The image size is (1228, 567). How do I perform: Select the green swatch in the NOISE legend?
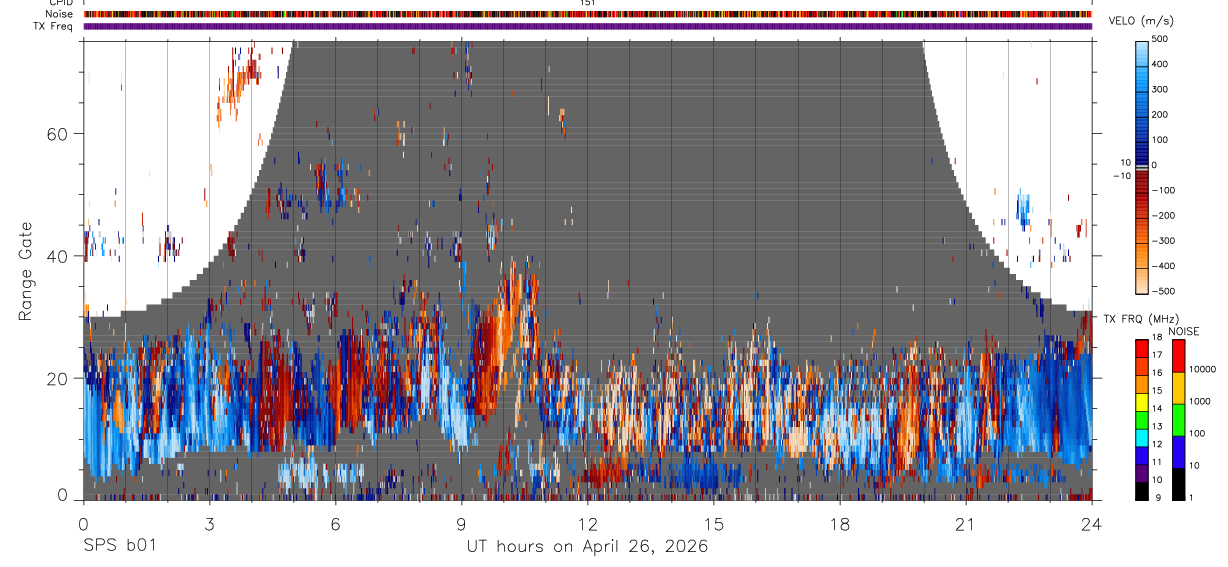click(1178, 419)
